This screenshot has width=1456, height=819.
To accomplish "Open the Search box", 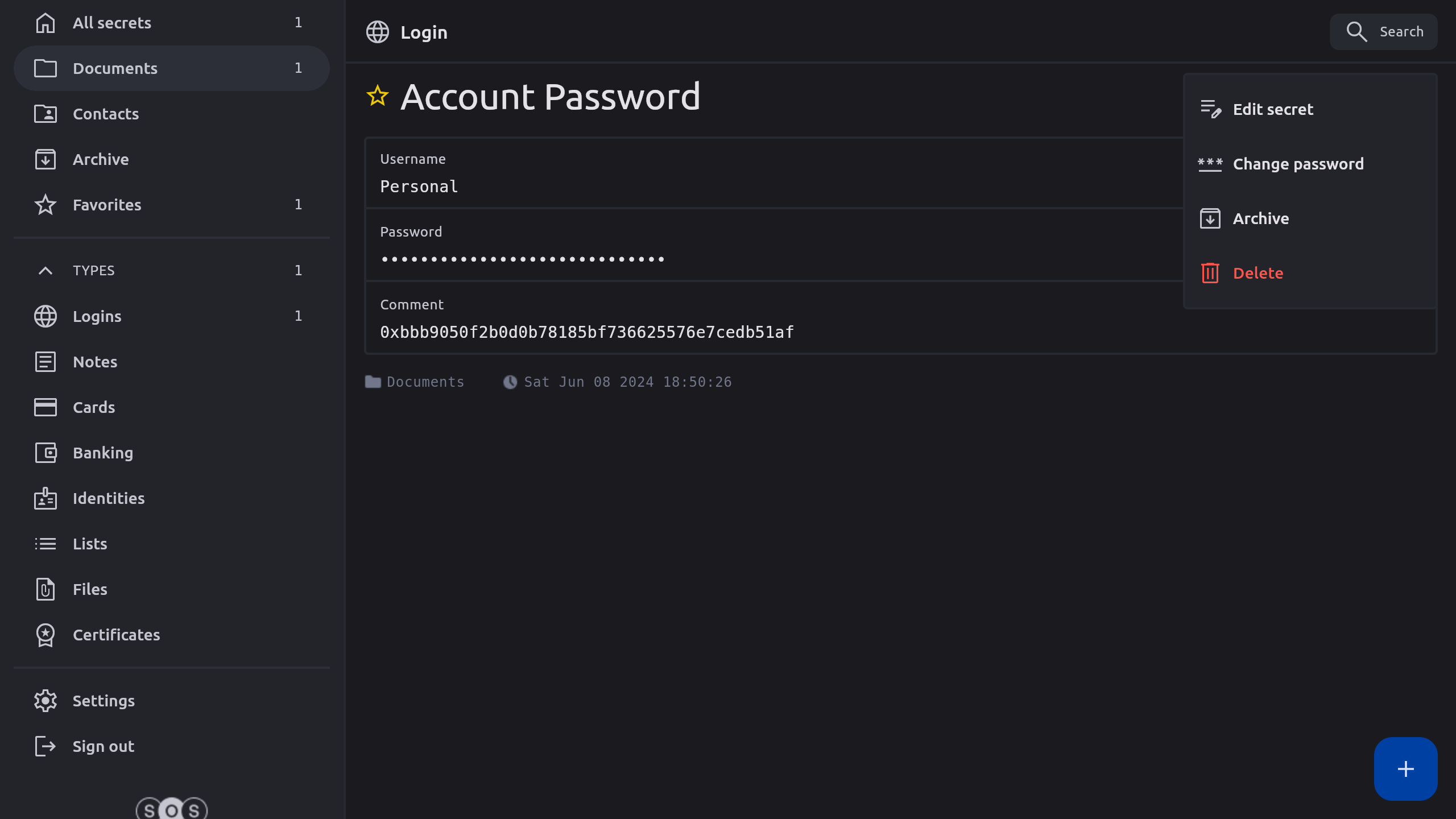I will click(1384, 32).
